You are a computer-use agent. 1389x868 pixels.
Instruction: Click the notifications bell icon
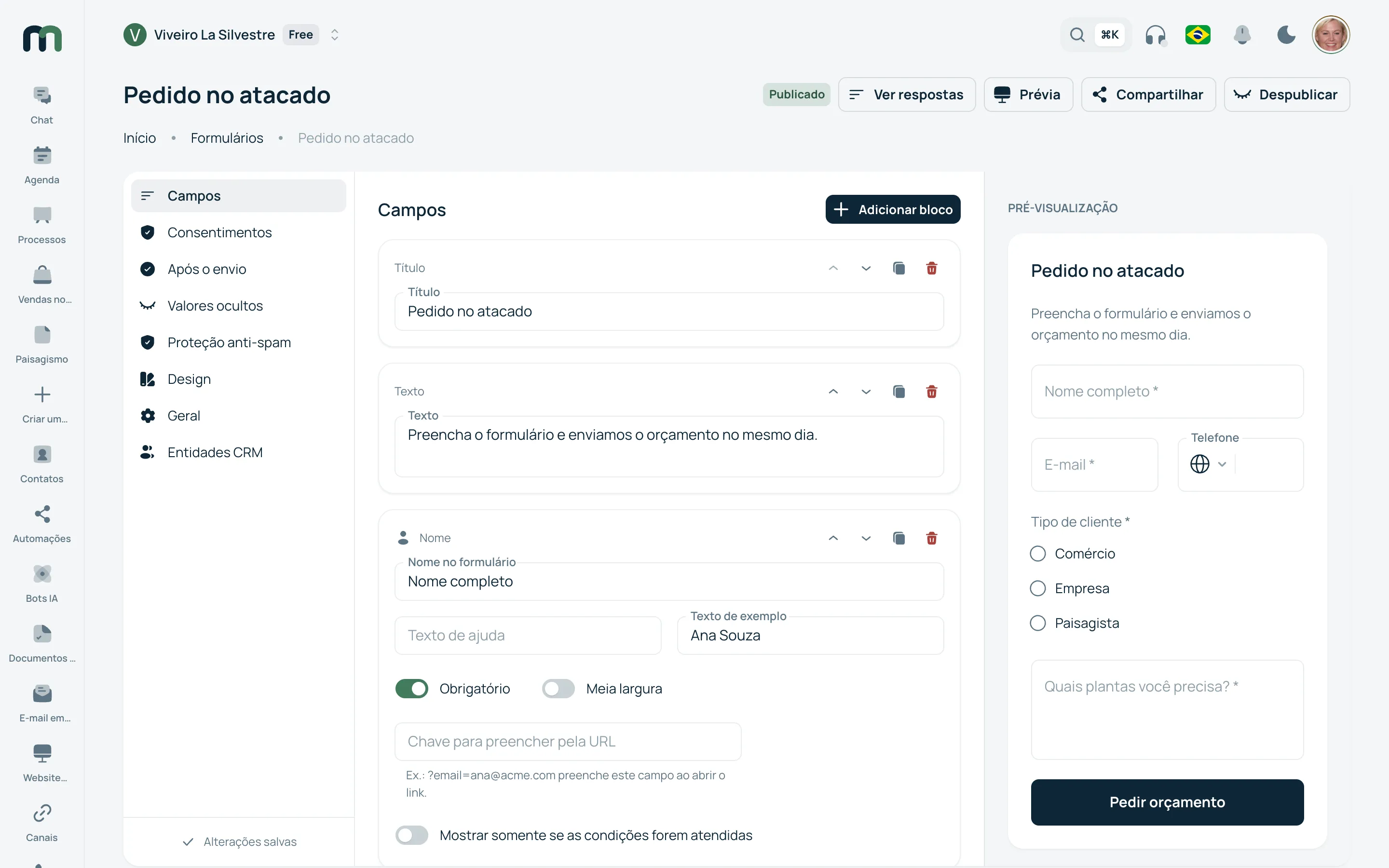[1242, 35]
